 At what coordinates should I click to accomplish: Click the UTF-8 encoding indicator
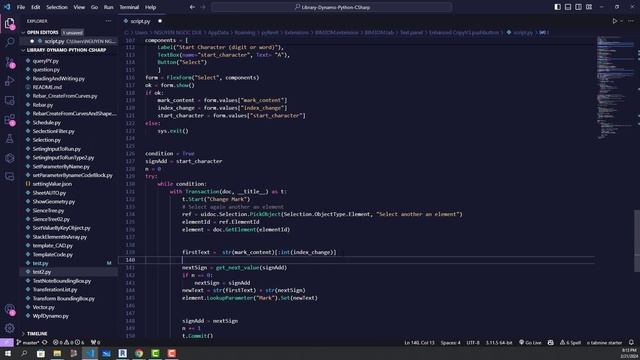click(473, 342)
